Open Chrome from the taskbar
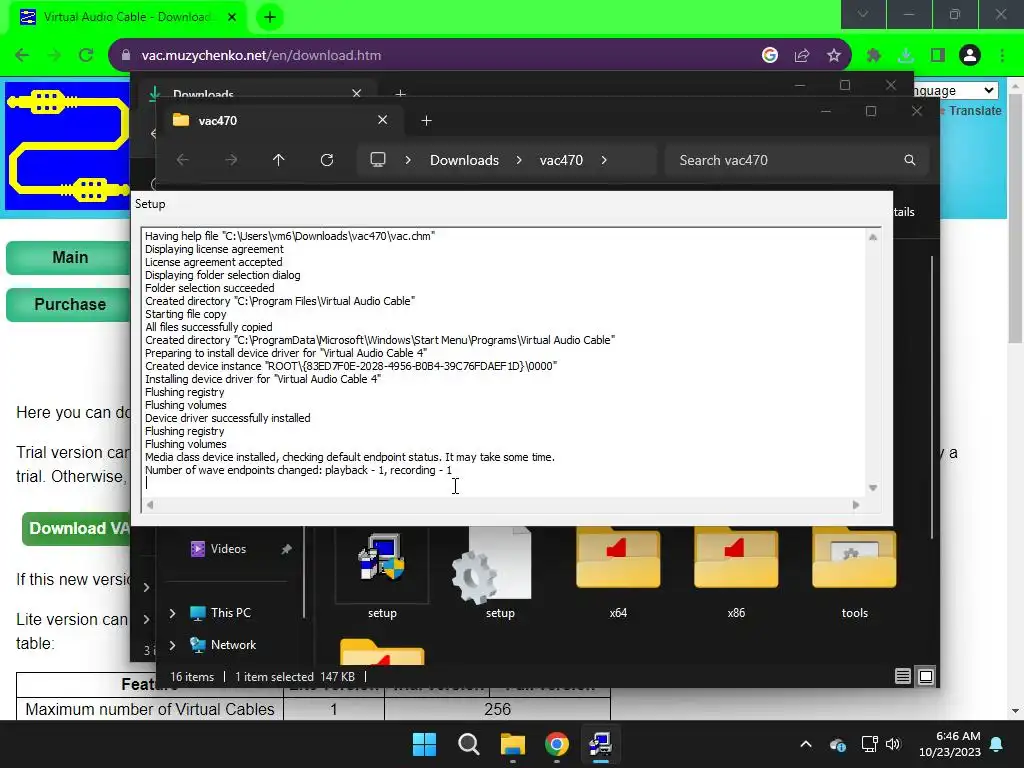 pos(556,744)
